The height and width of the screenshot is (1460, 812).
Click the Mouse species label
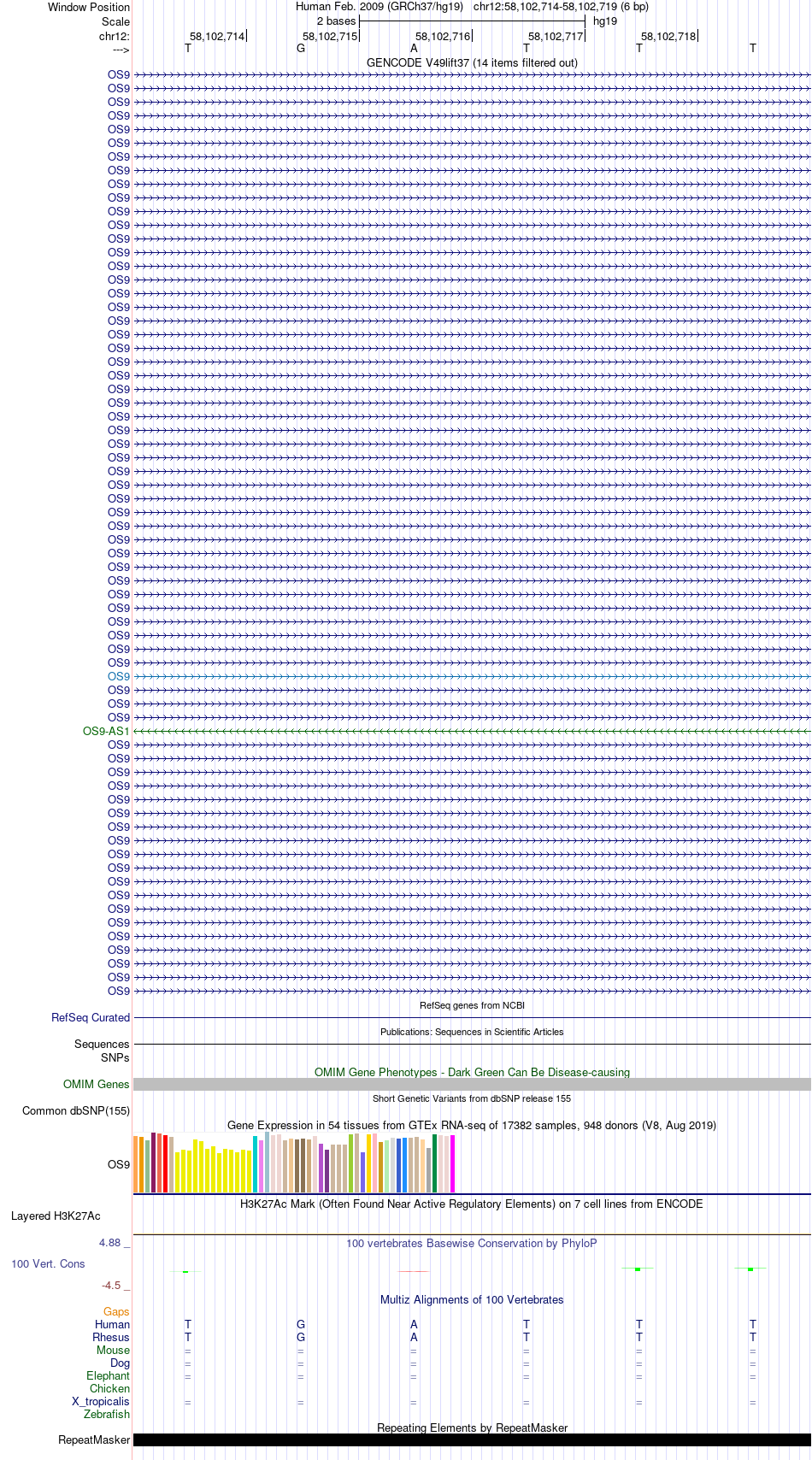pos(113,1350)
